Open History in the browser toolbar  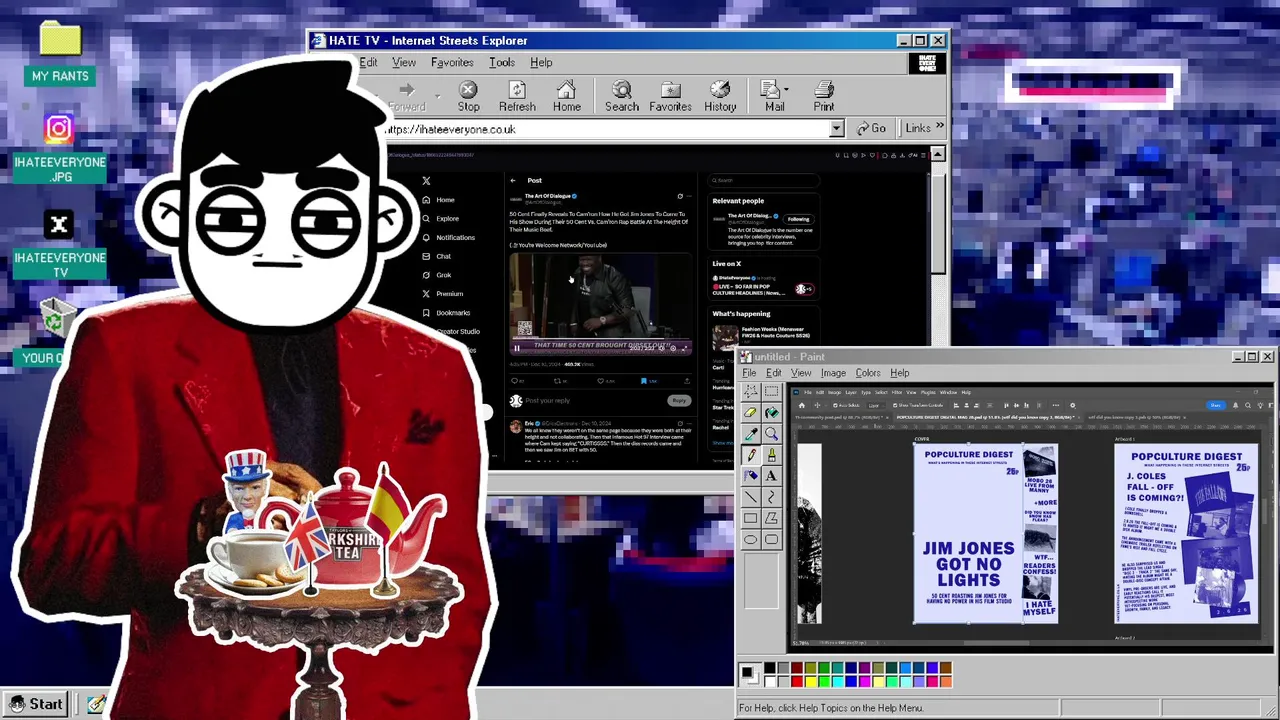(x=720, y=96)
